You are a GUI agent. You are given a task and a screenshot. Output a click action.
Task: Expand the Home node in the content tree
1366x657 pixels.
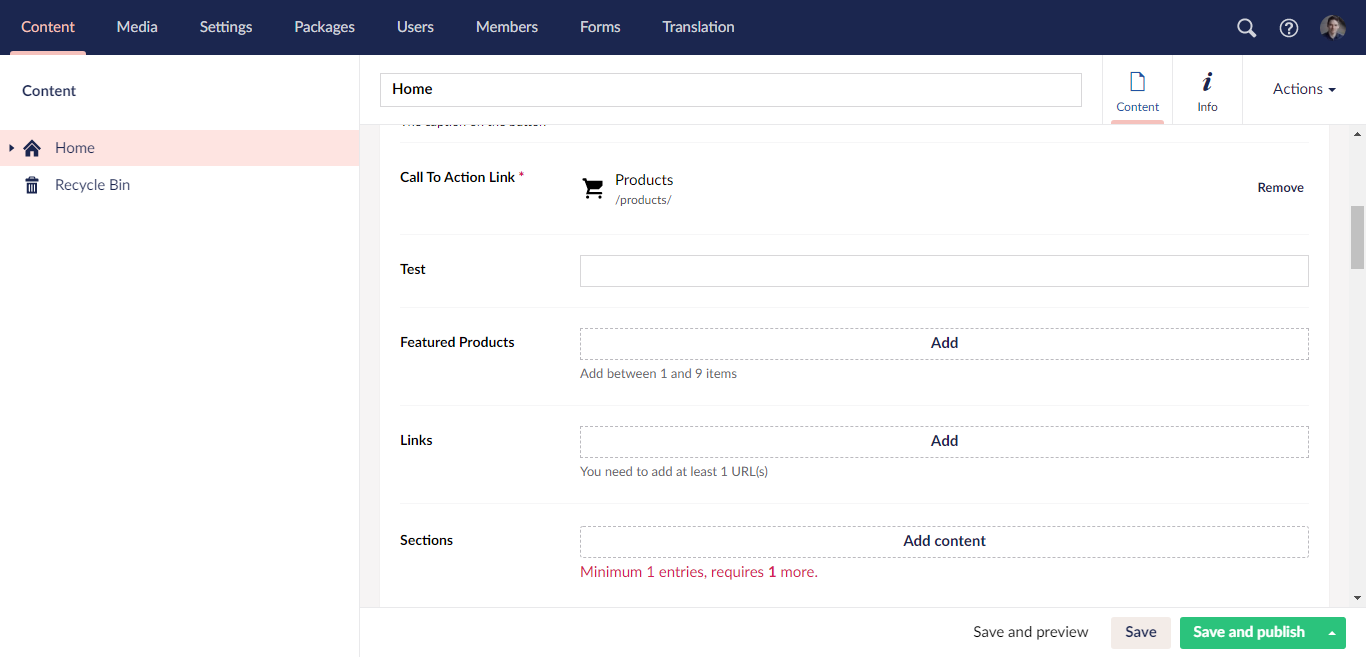[12, 147]
